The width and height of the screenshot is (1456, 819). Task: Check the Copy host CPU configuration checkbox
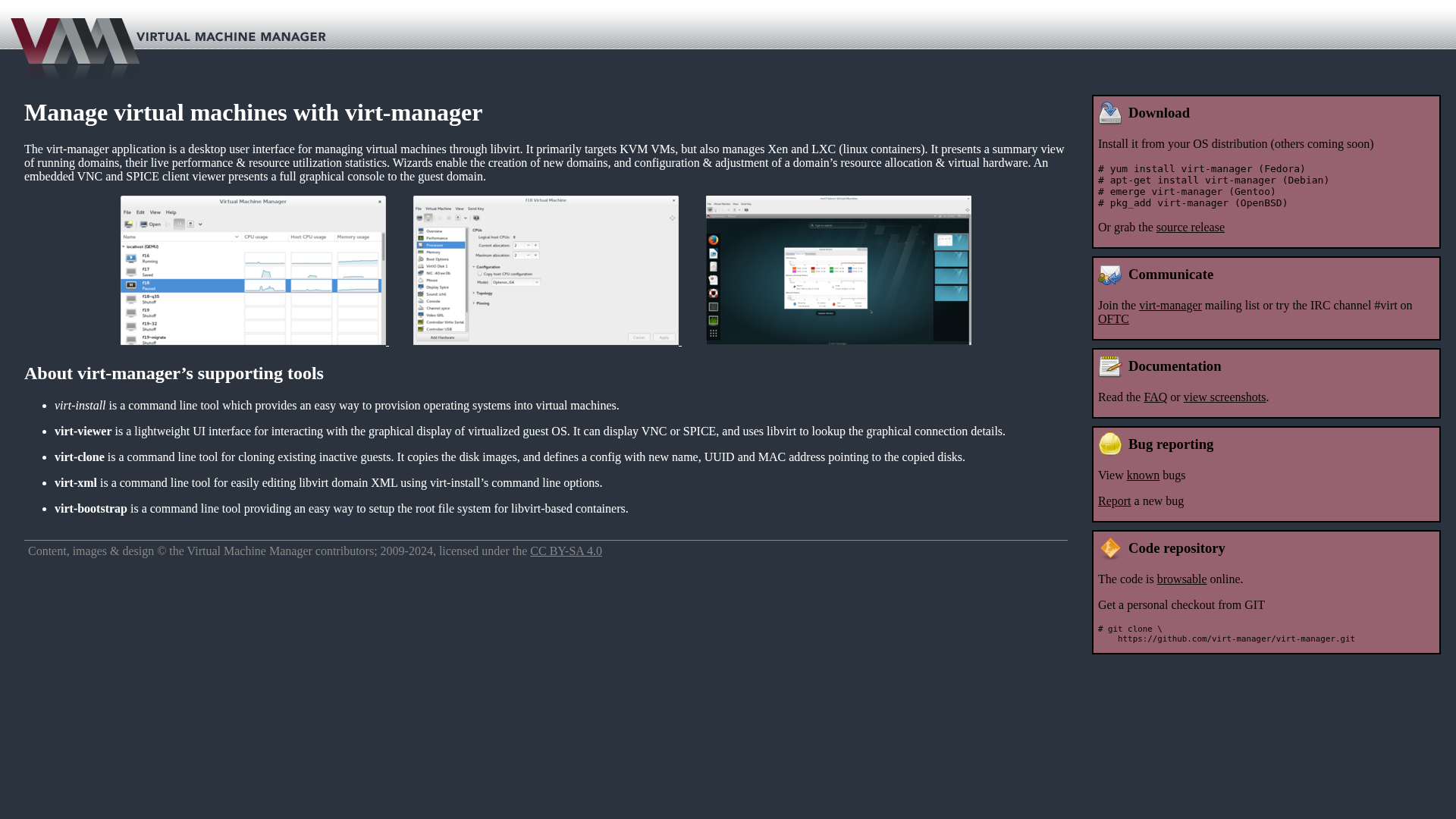(480, 274)
